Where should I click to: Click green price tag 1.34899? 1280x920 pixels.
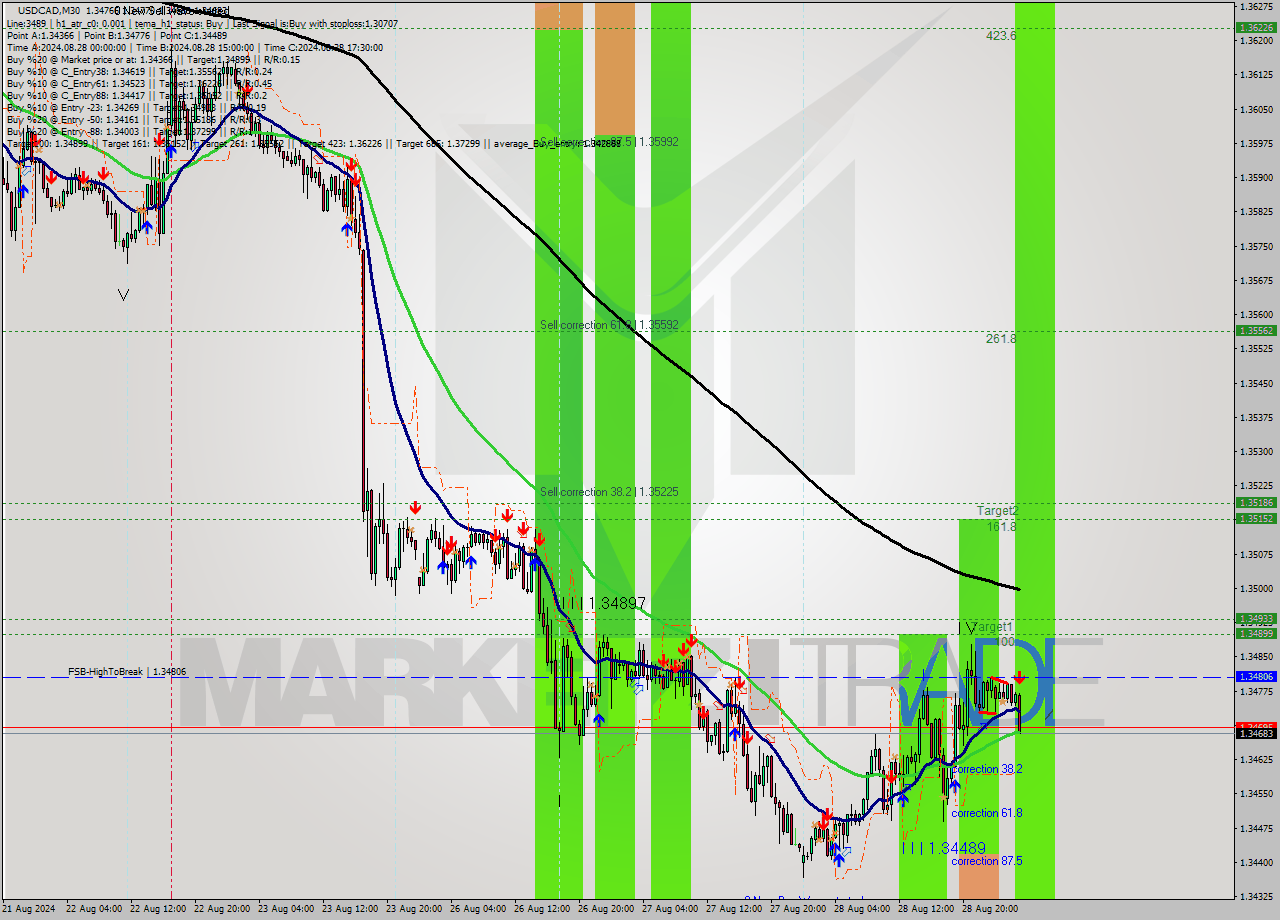pyautogui.click(x=1256, y=633)
